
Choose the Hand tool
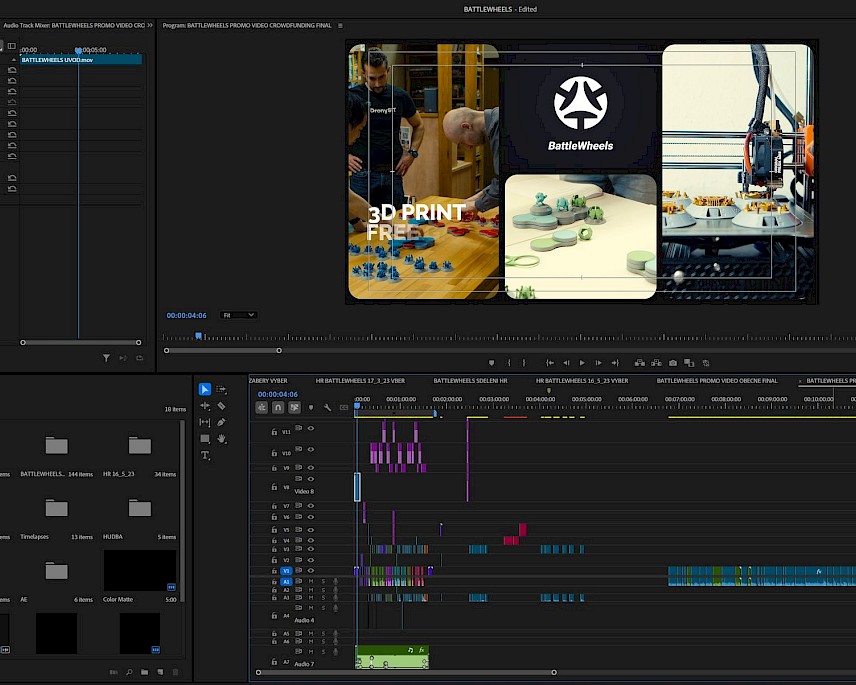(221, 439)
